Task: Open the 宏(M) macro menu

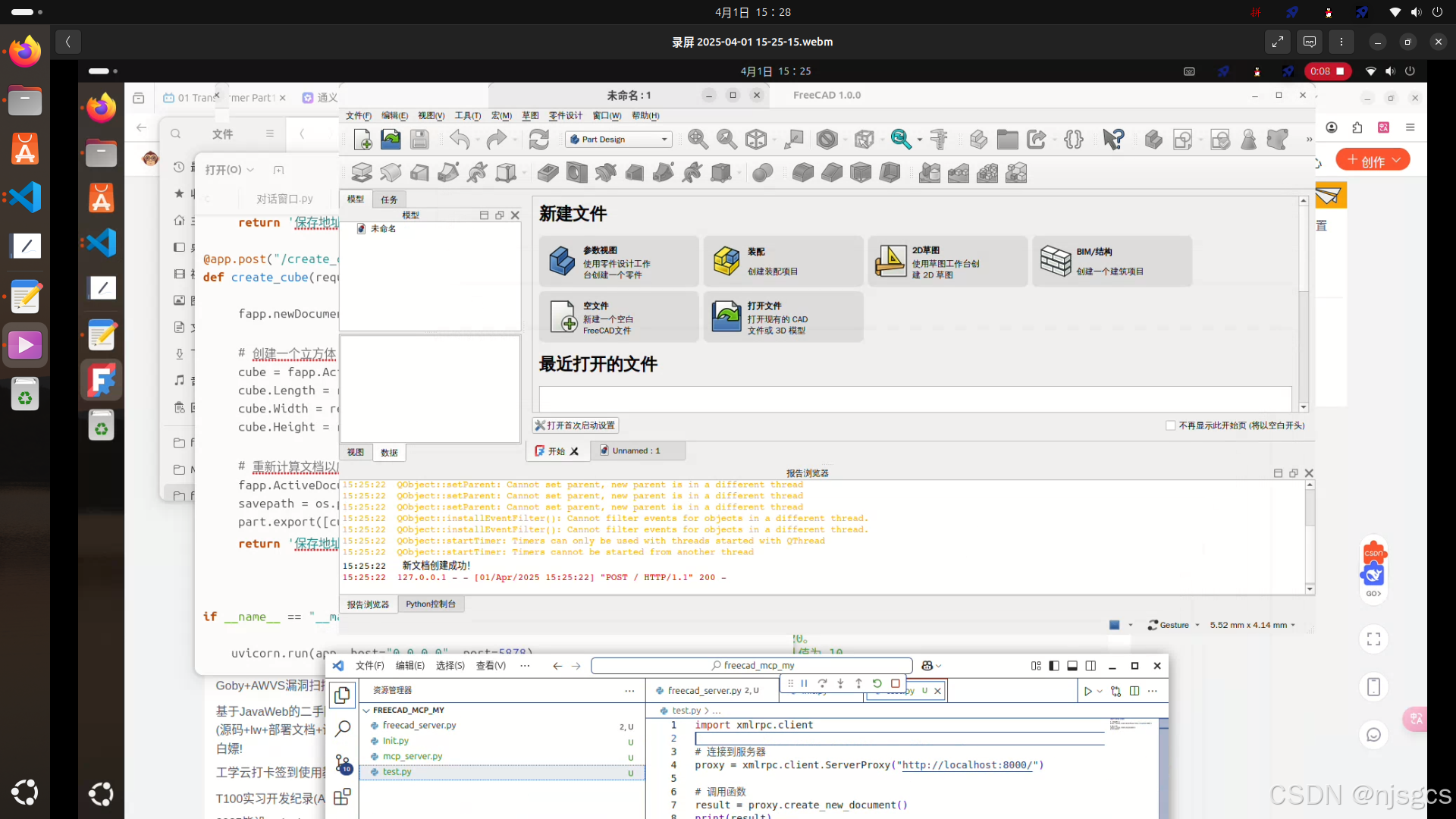Action: (501, 115)
